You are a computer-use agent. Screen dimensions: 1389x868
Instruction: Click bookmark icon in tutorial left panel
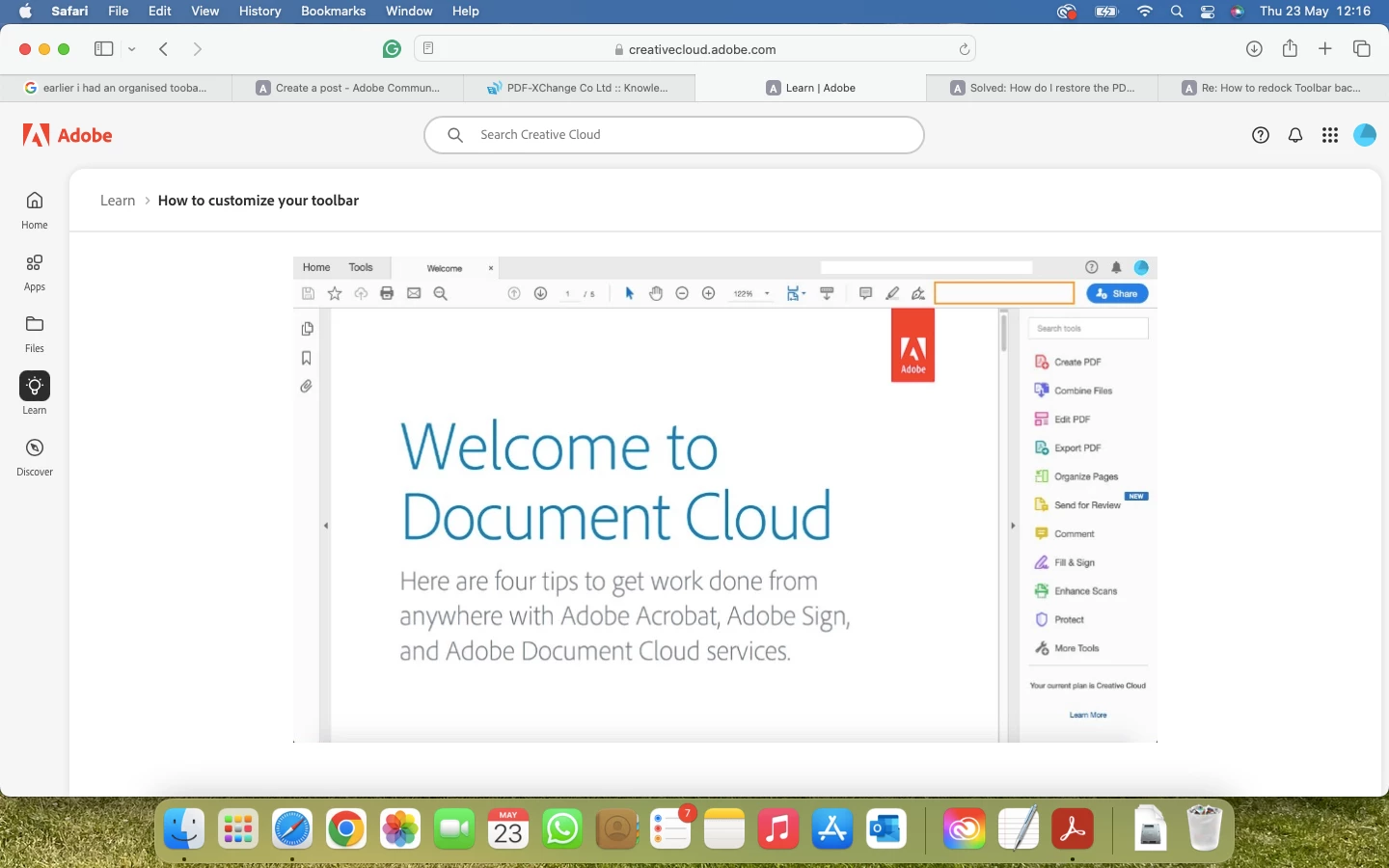(307, 358)
